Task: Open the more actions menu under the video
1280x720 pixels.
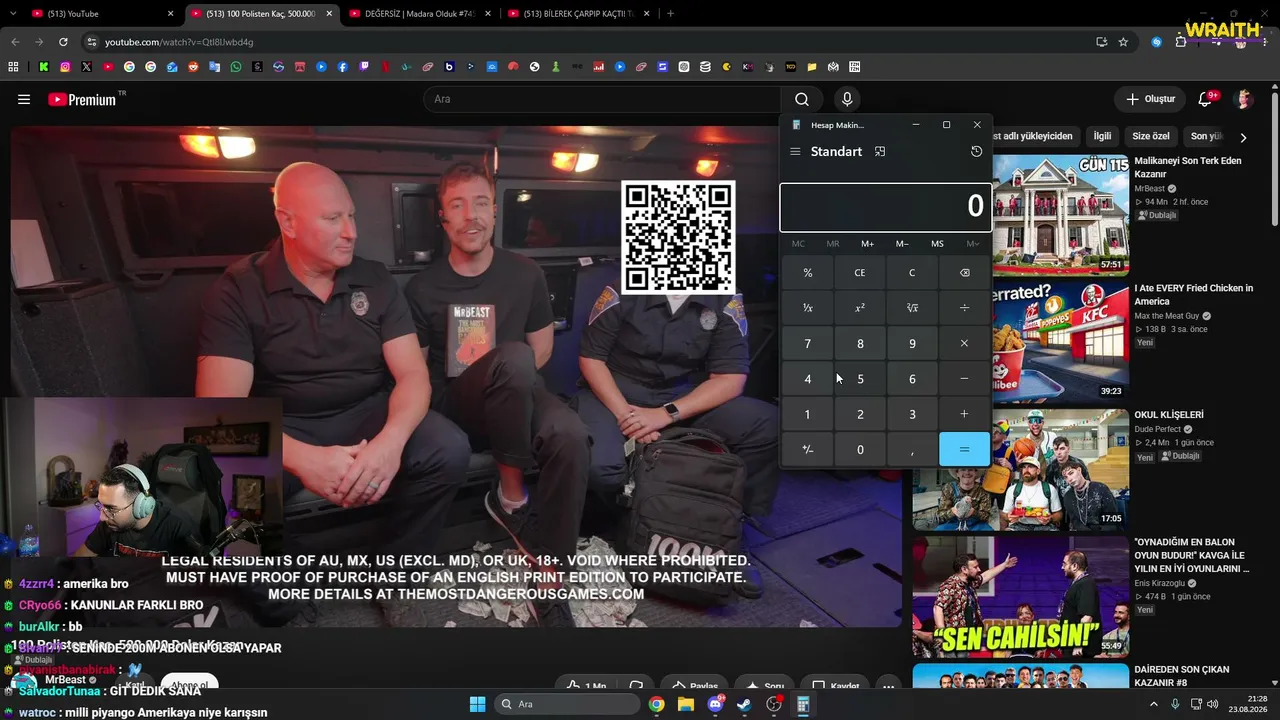Action: coord(888,686)
